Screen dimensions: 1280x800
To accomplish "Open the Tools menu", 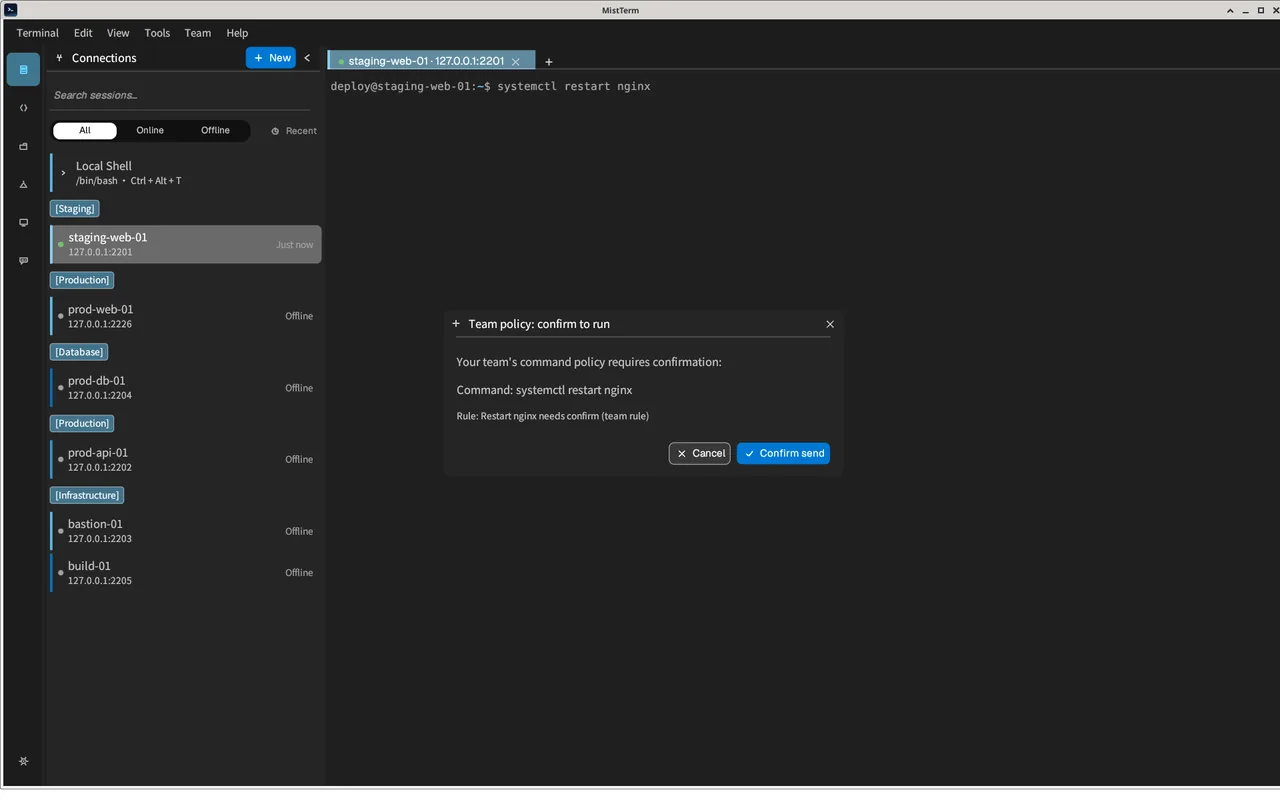I will tap(157, 33).
